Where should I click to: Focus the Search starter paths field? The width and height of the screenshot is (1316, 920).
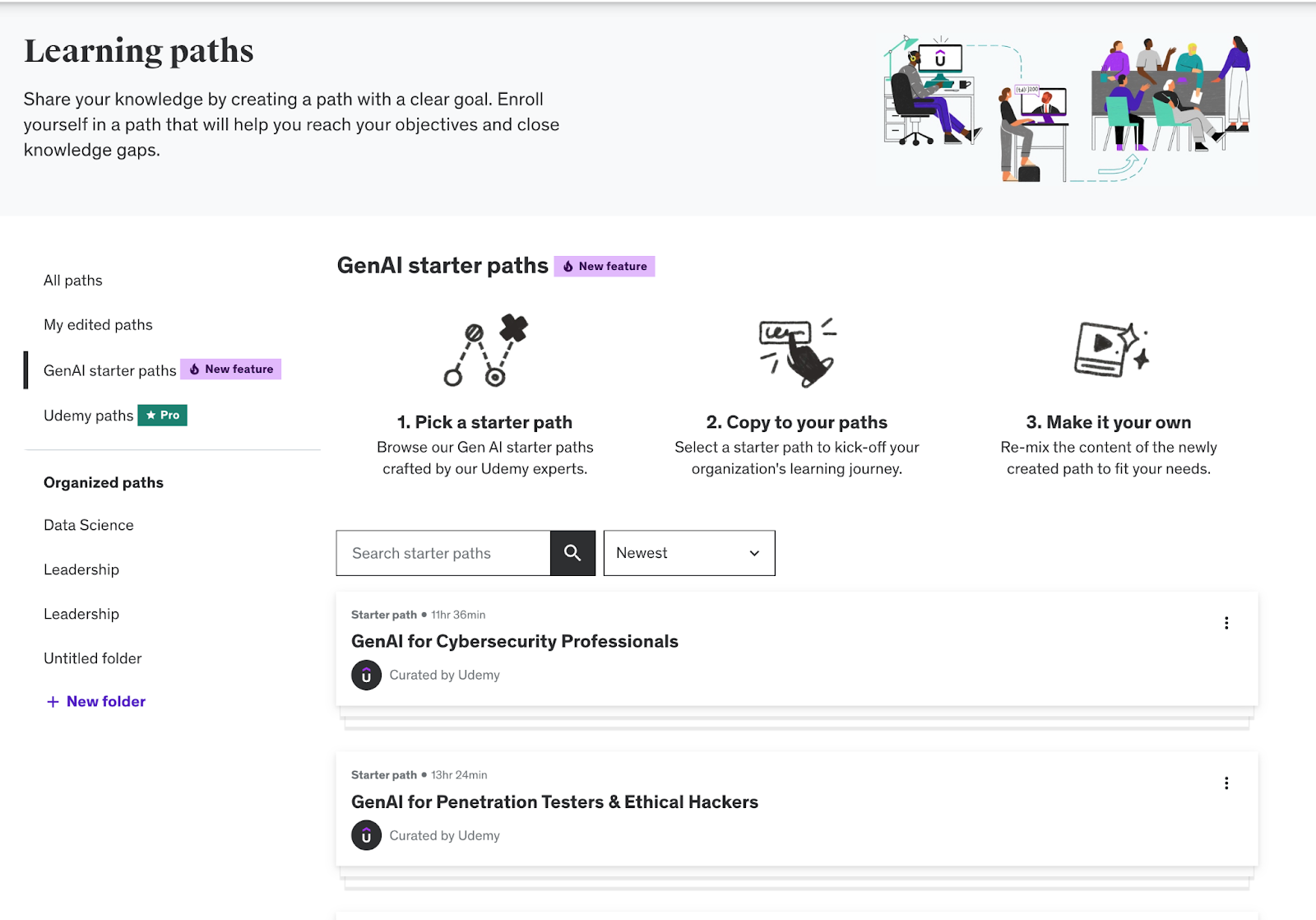click(443, 553)
